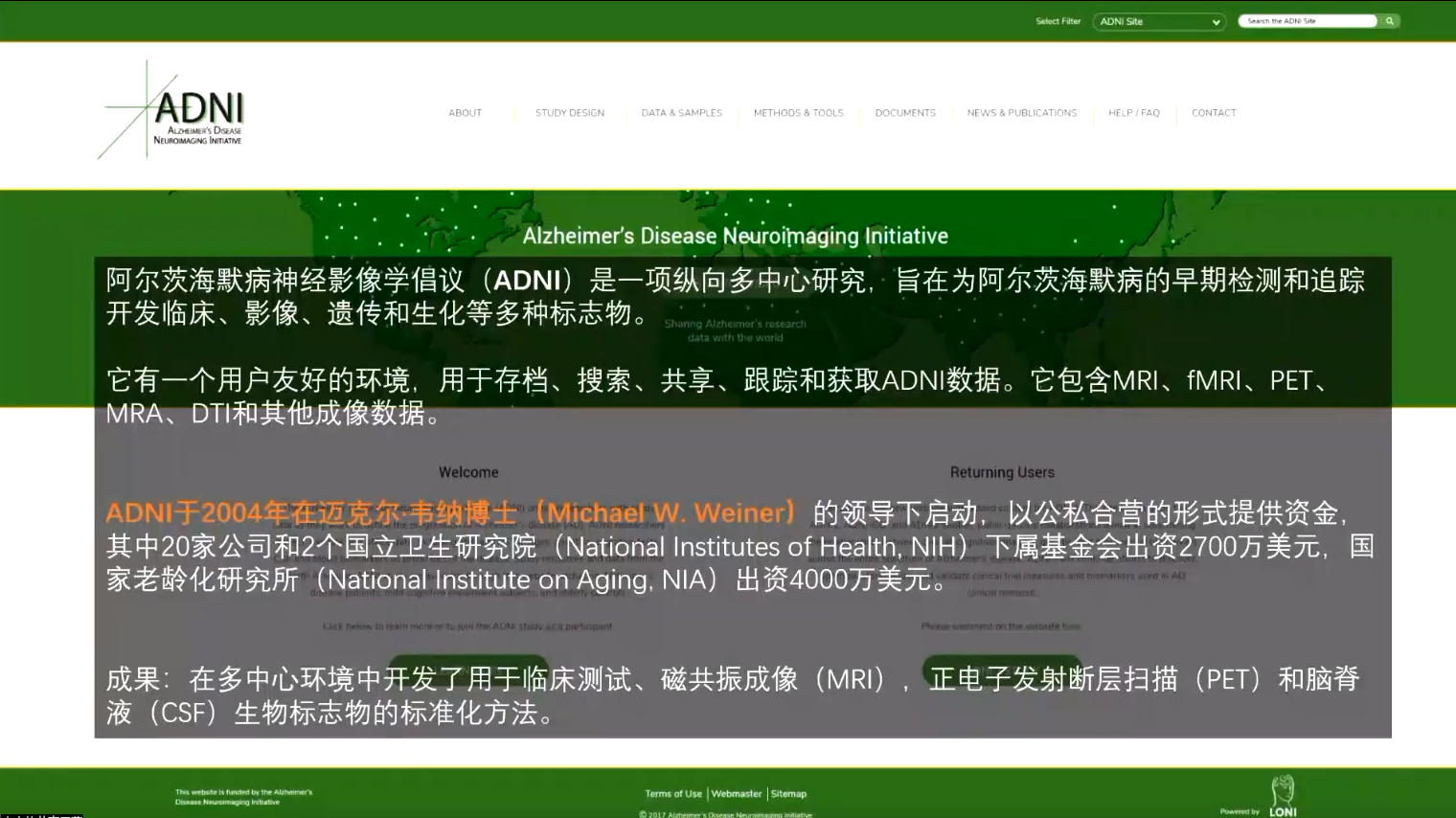This screenshot has height=818, width=1456.
Task: Open the DOCUMENTS menu
Action: click(905, 113)
